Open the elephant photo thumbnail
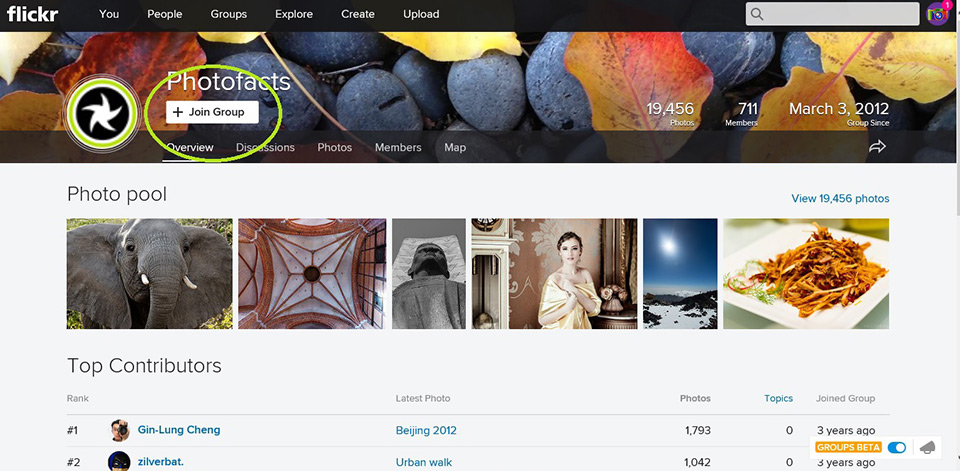Image resolution: width=960 pixels, height=471 pixels. (x=149, y=274)
